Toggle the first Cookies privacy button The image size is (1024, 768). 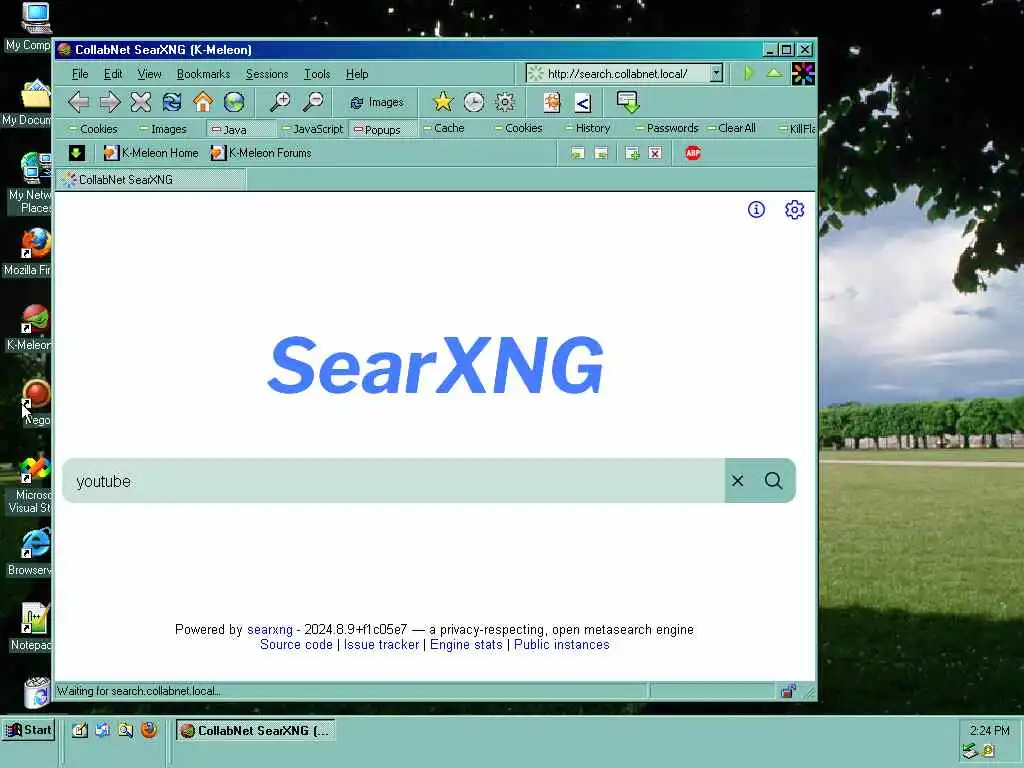tap(93, 129)
